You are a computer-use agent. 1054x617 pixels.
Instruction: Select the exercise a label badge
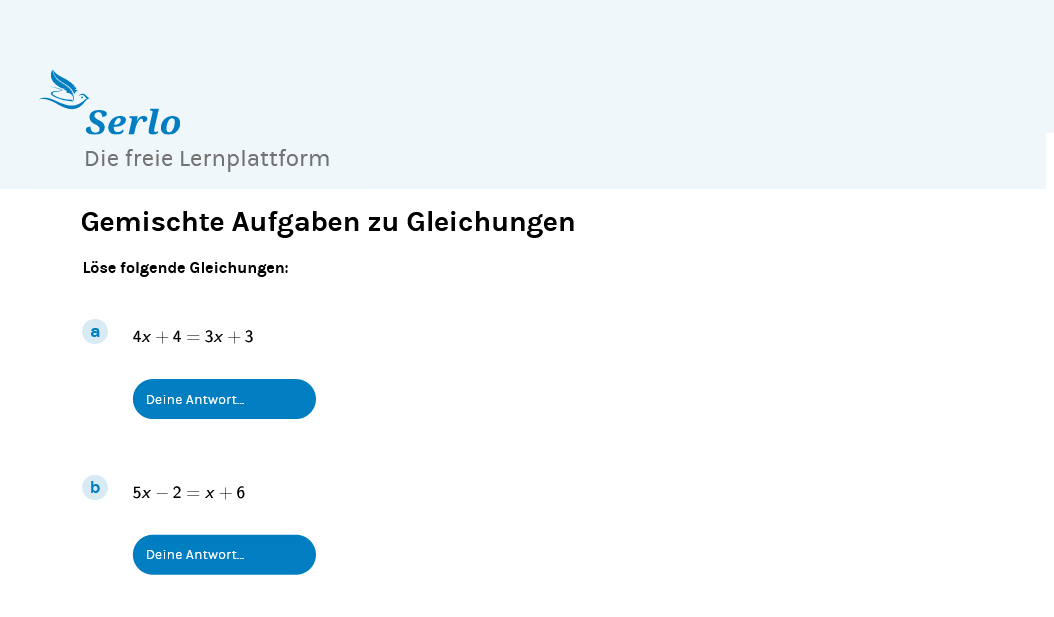[x=95, y=331]
